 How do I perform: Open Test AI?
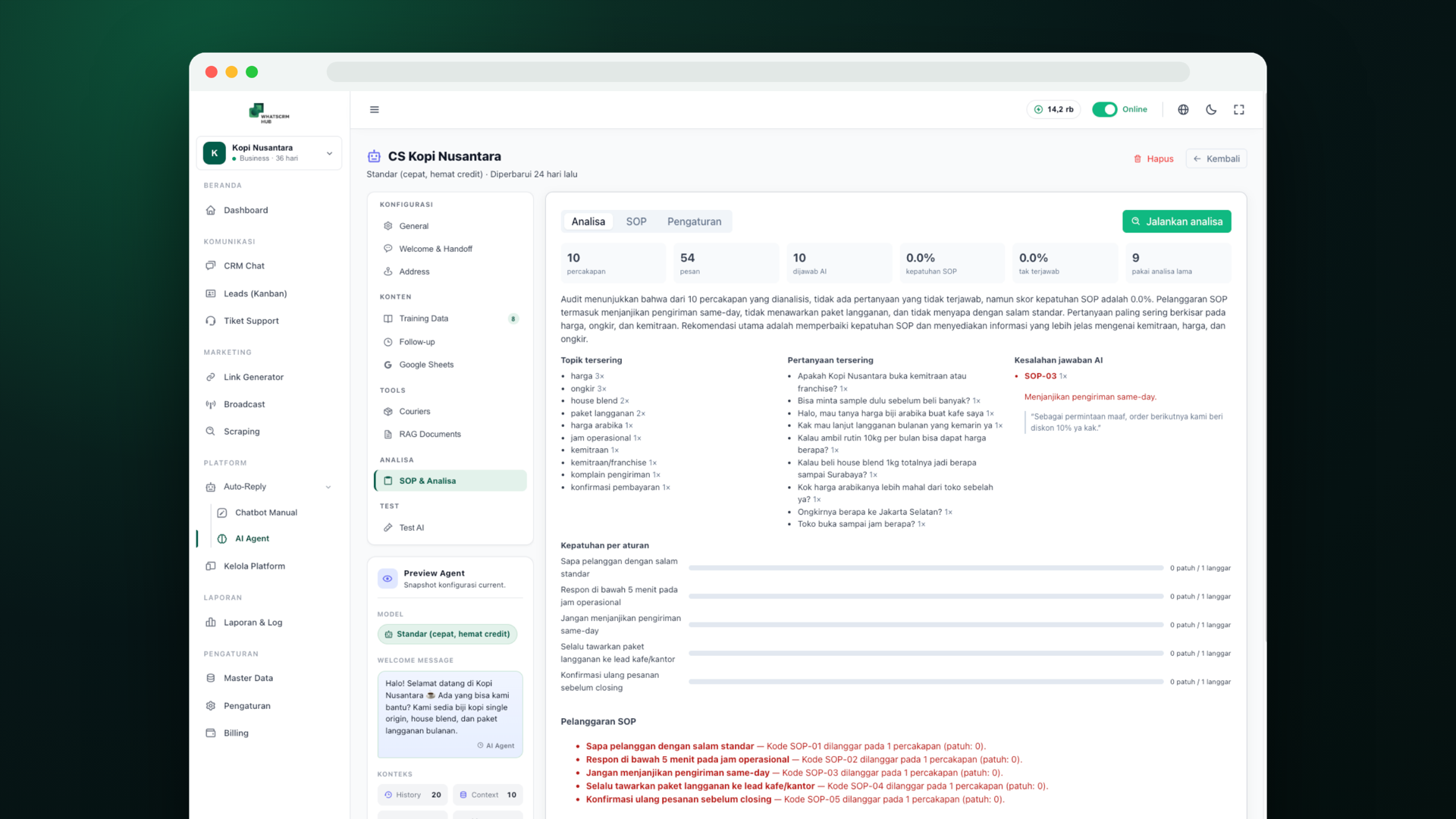pyautogui.click(x=450, y=528)
